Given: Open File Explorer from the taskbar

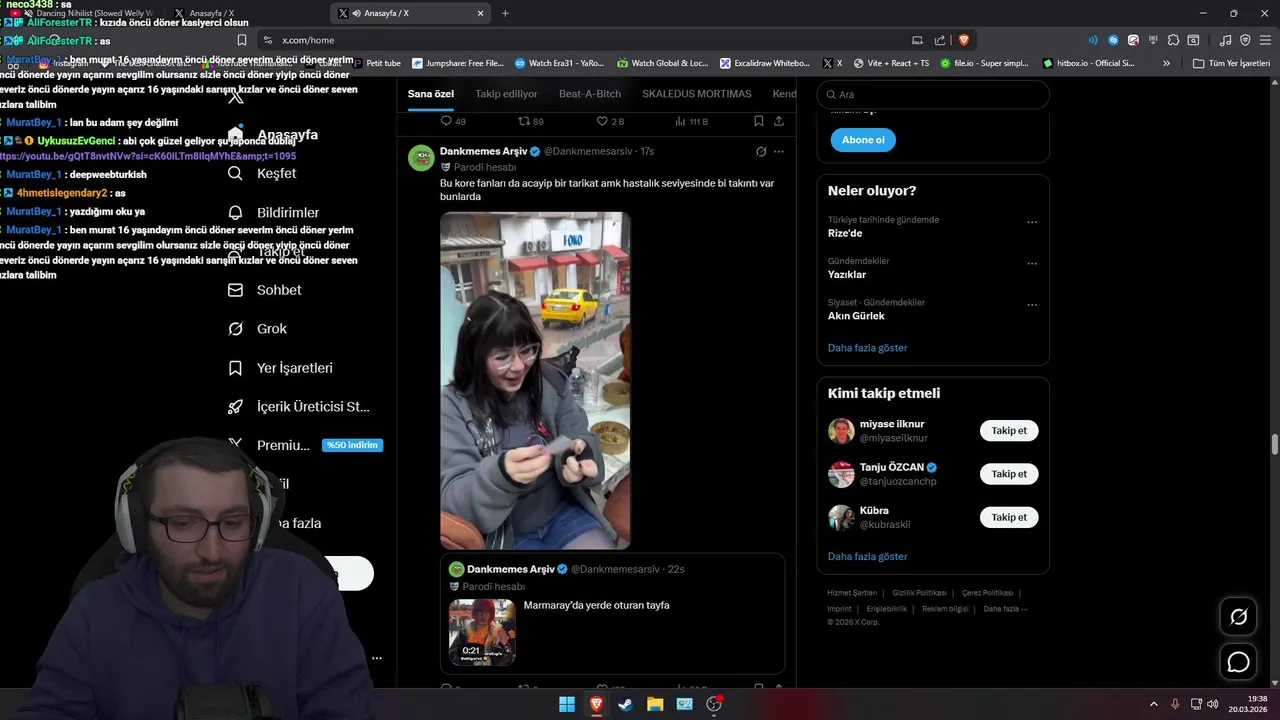Looking at the screenshot, I should [x=655, y=704].
